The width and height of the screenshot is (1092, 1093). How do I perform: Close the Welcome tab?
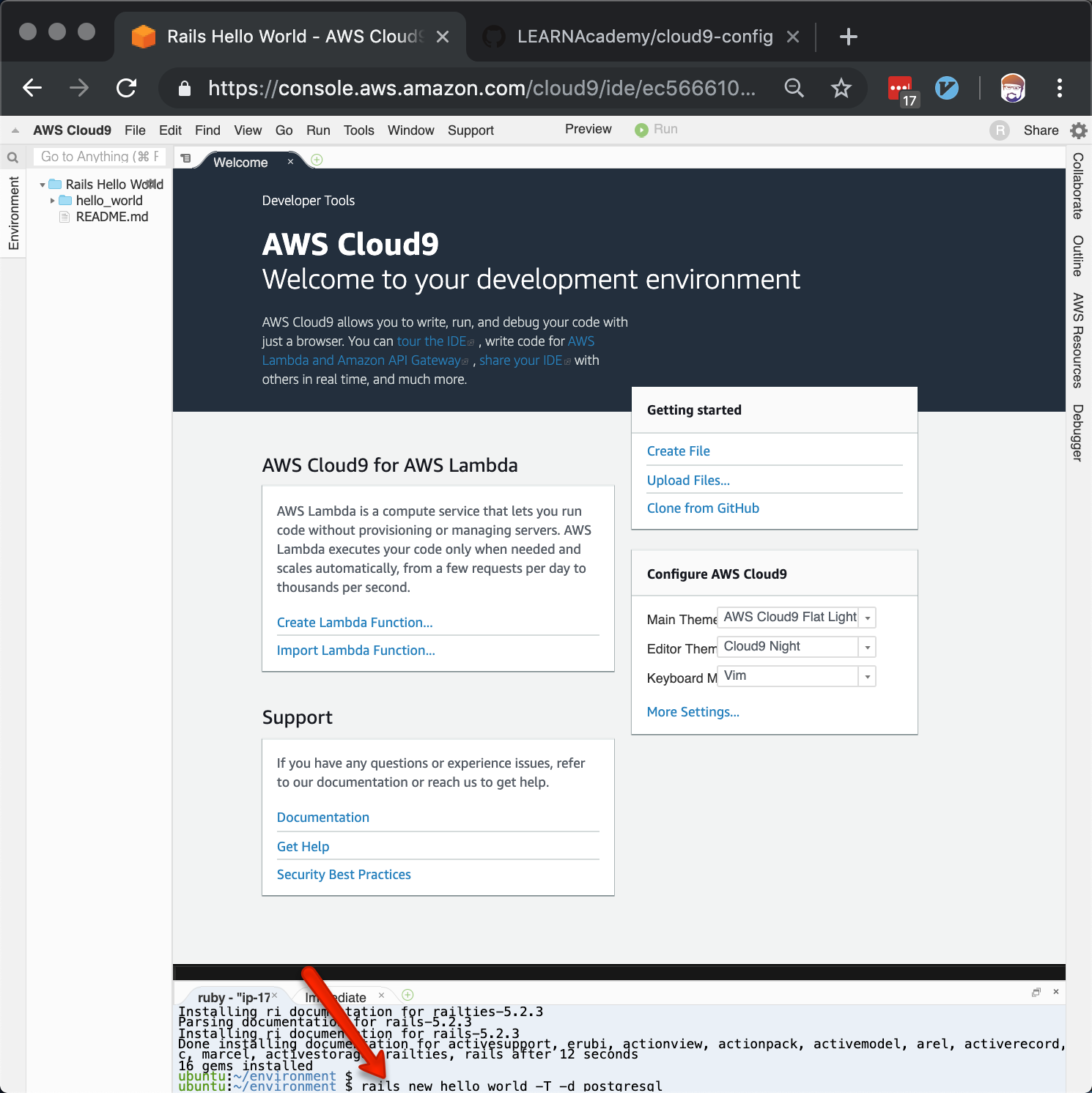pyautogui.click(x=290, y=161)
